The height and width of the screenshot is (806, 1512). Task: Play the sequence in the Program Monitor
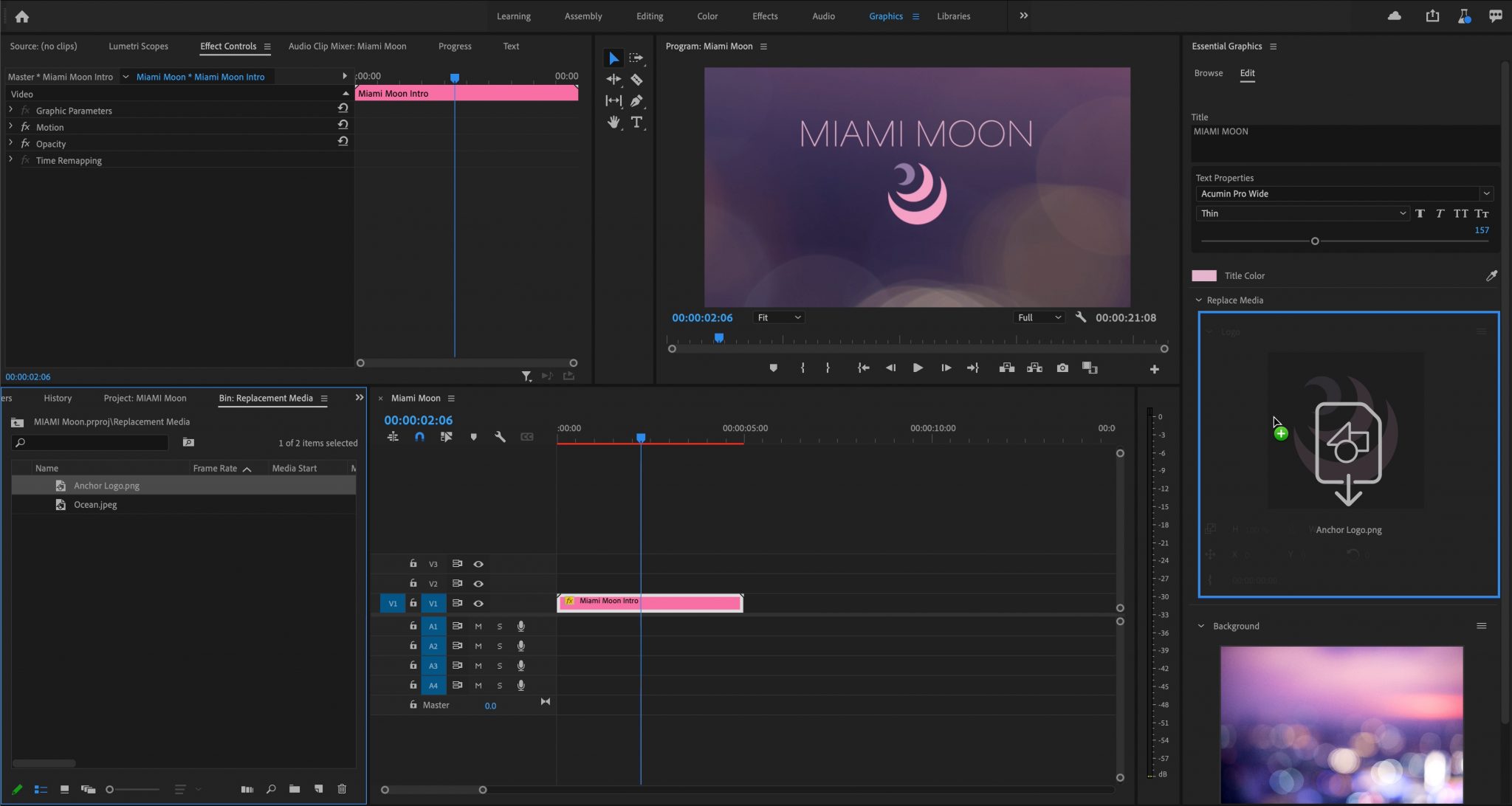tap(916, 368)
